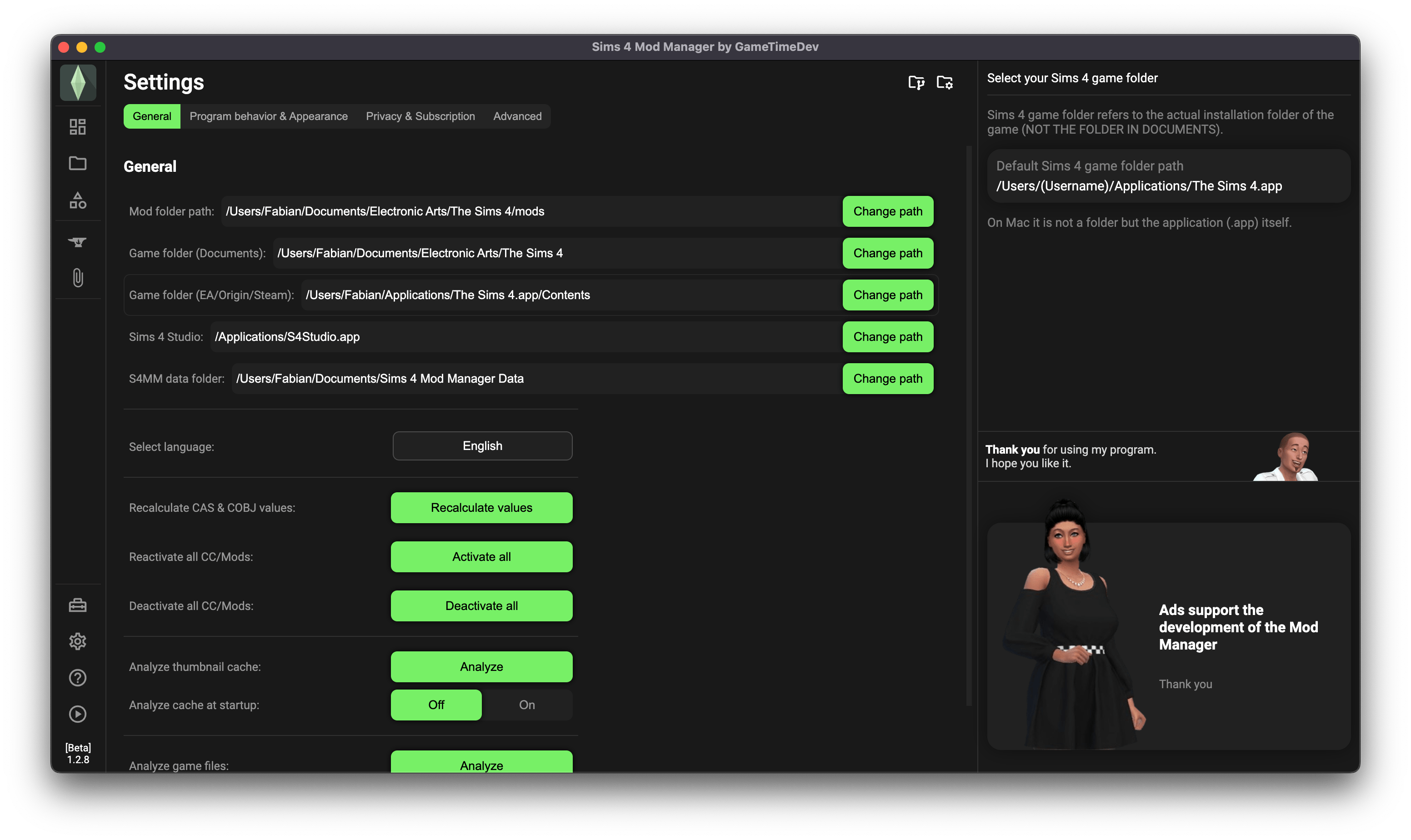Click the 'Reactivate all CC/Mods:' label

click(191, 558)
